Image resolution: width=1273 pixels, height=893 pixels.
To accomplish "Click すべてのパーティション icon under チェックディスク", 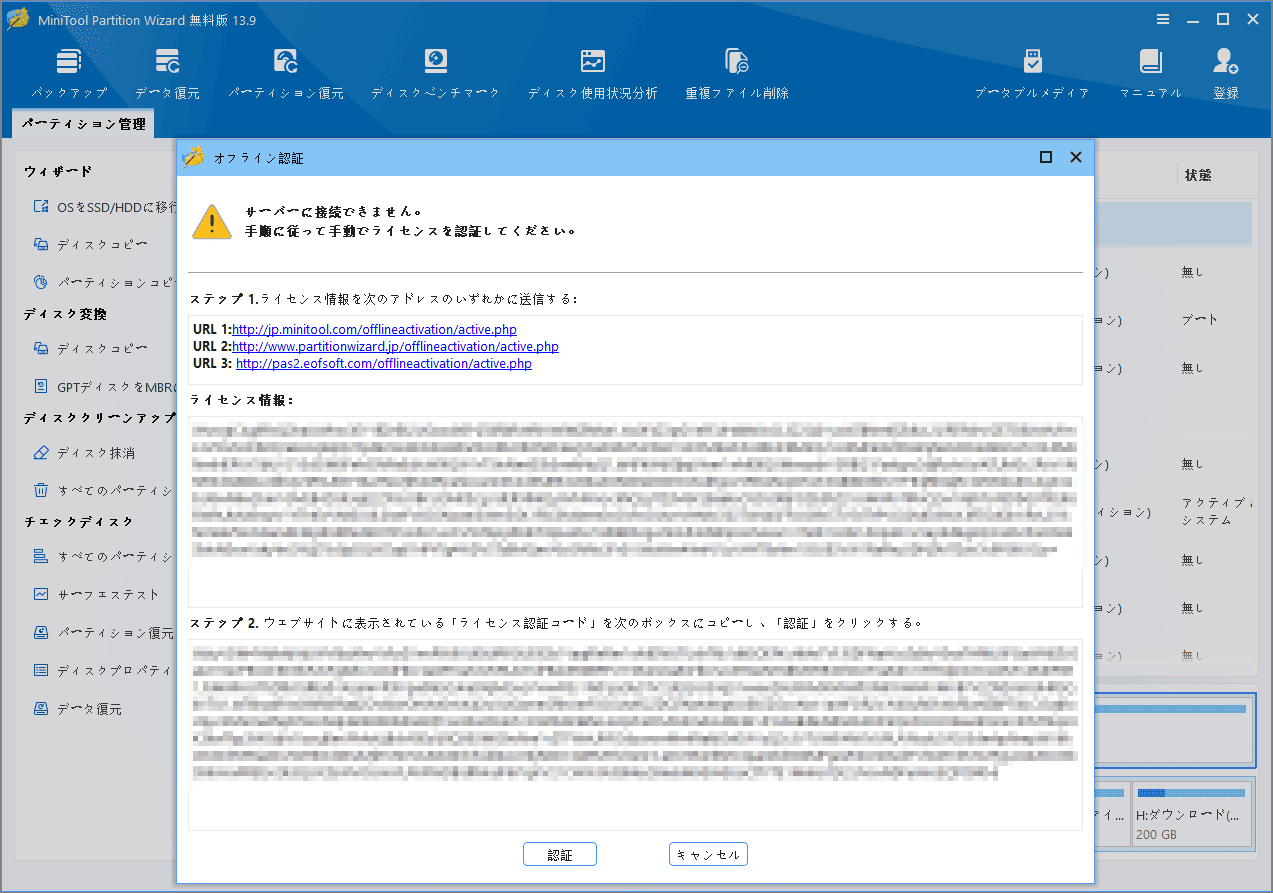I will click(x=41, y=556).
